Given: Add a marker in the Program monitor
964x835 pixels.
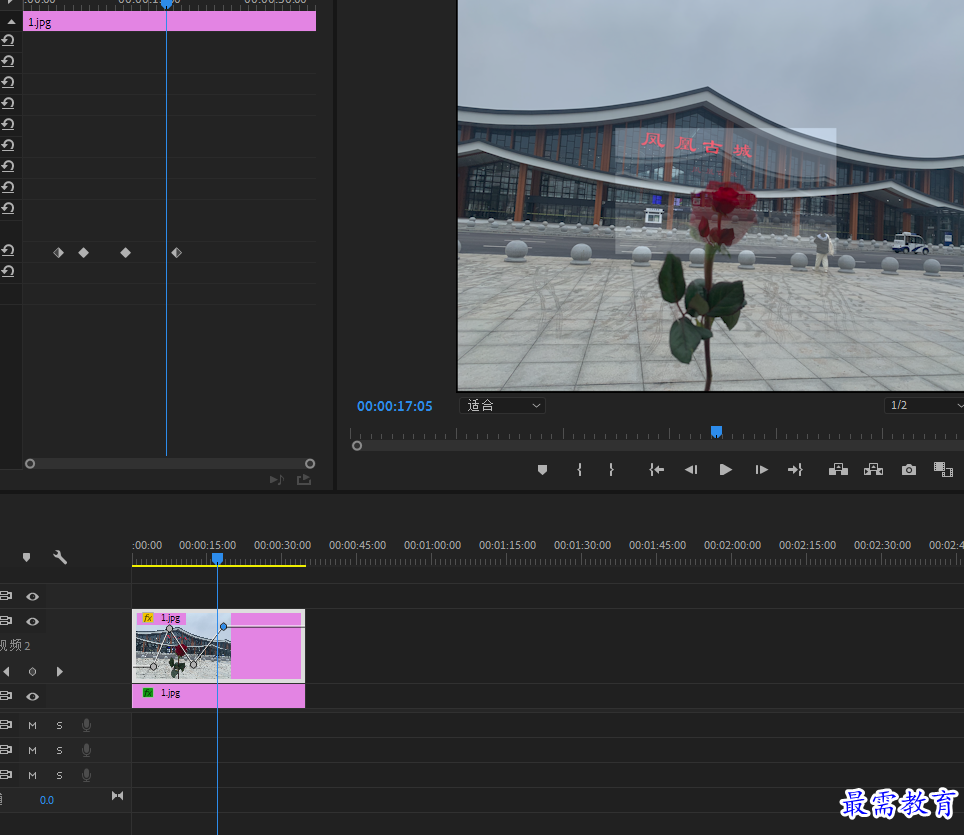Looking at the screenshot, I should [x=542, y=470].
